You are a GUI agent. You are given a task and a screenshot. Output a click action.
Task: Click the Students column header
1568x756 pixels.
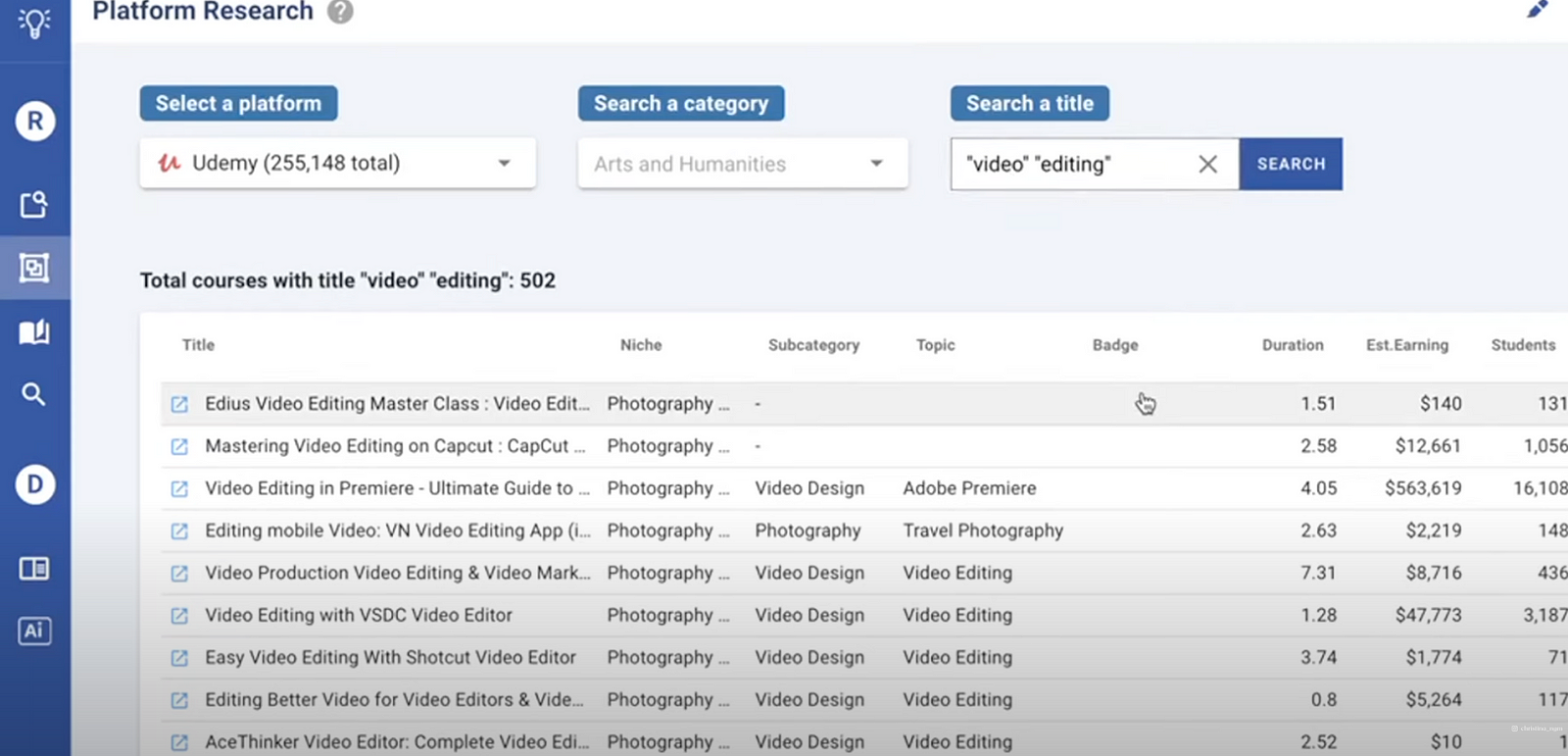click(x=1522, y=345)
